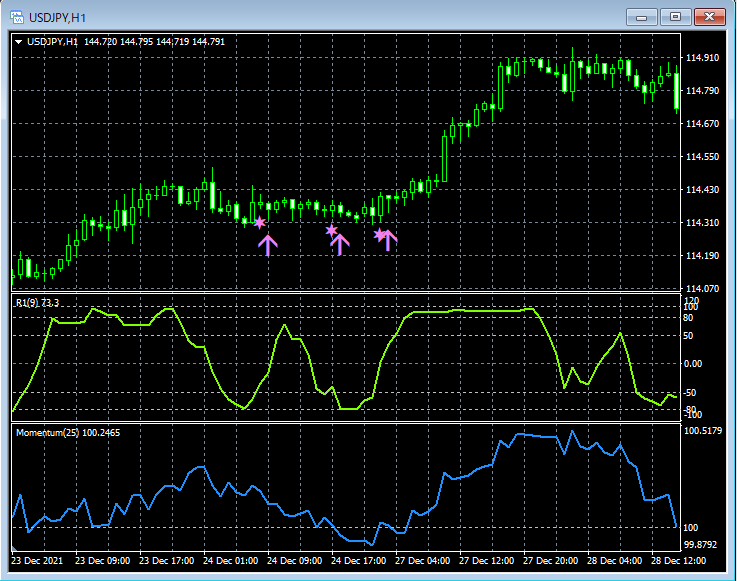738x581 pixels.
Task: Click the 24 Dec 01:00 time axis label
Action: pyautogui.click(x=231, y=561)
